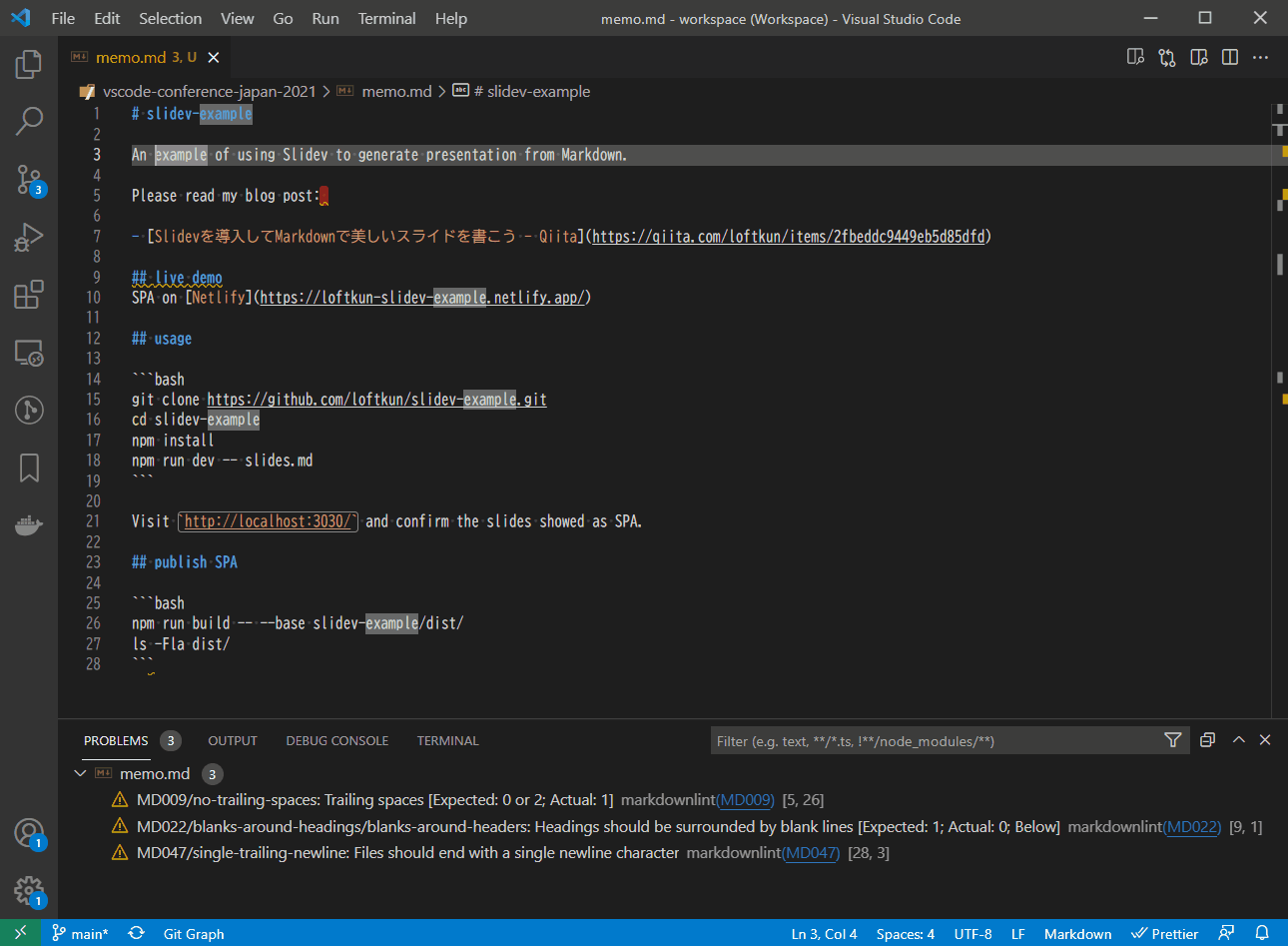Select the memo.md editor tab
1288x946 pixels.
[145, 58]
